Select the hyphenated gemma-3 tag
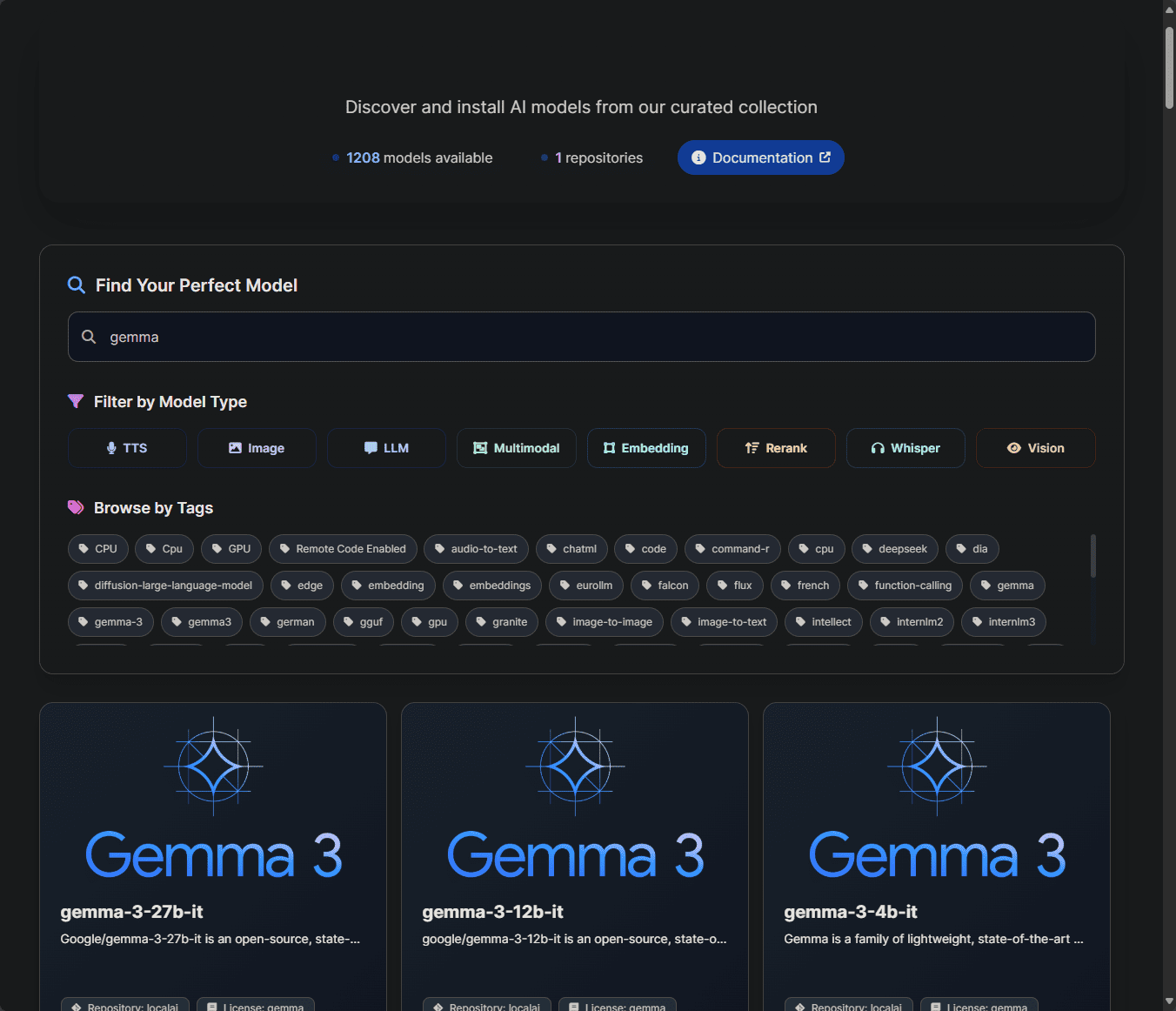This screenshot has height=1011, width=1176. (x=110, y=622)
